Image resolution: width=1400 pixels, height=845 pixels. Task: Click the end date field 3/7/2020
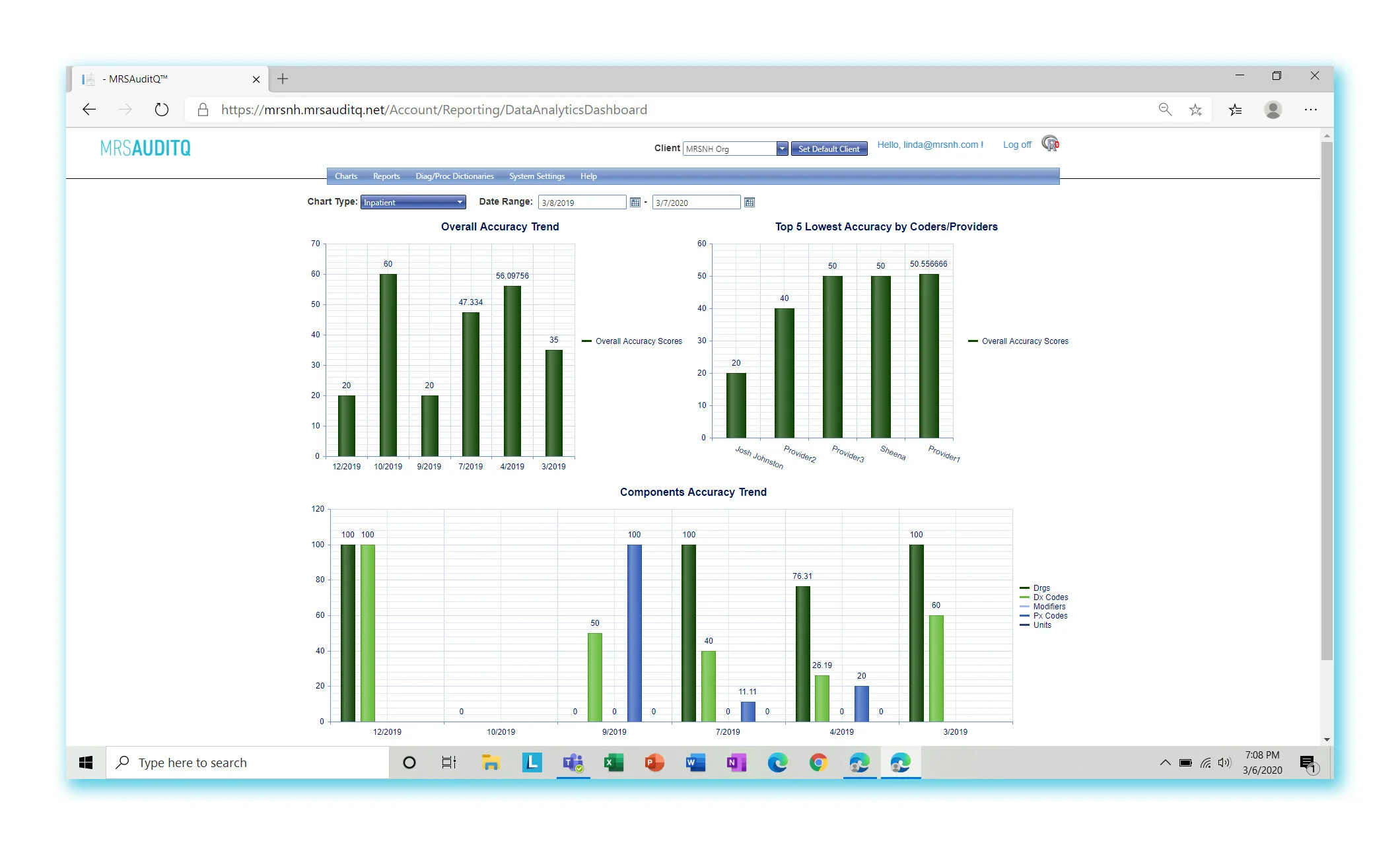[696, 203]
